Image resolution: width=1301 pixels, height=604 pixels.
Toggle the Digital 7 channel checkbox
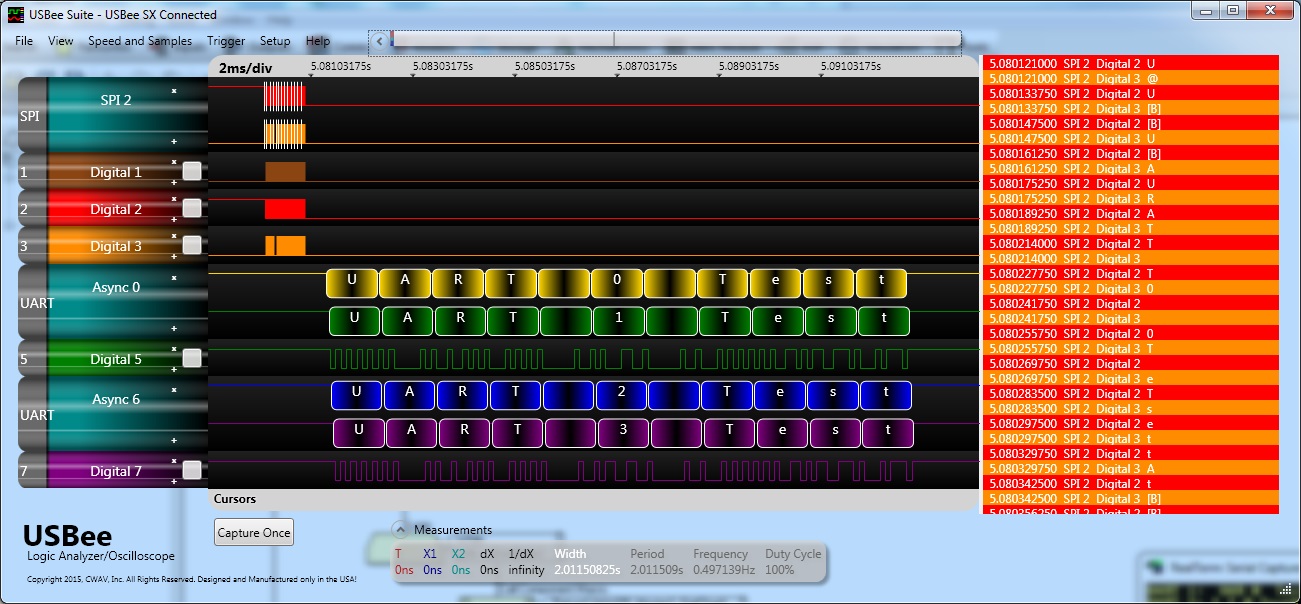pyautogui.click(x=192, y=470)
